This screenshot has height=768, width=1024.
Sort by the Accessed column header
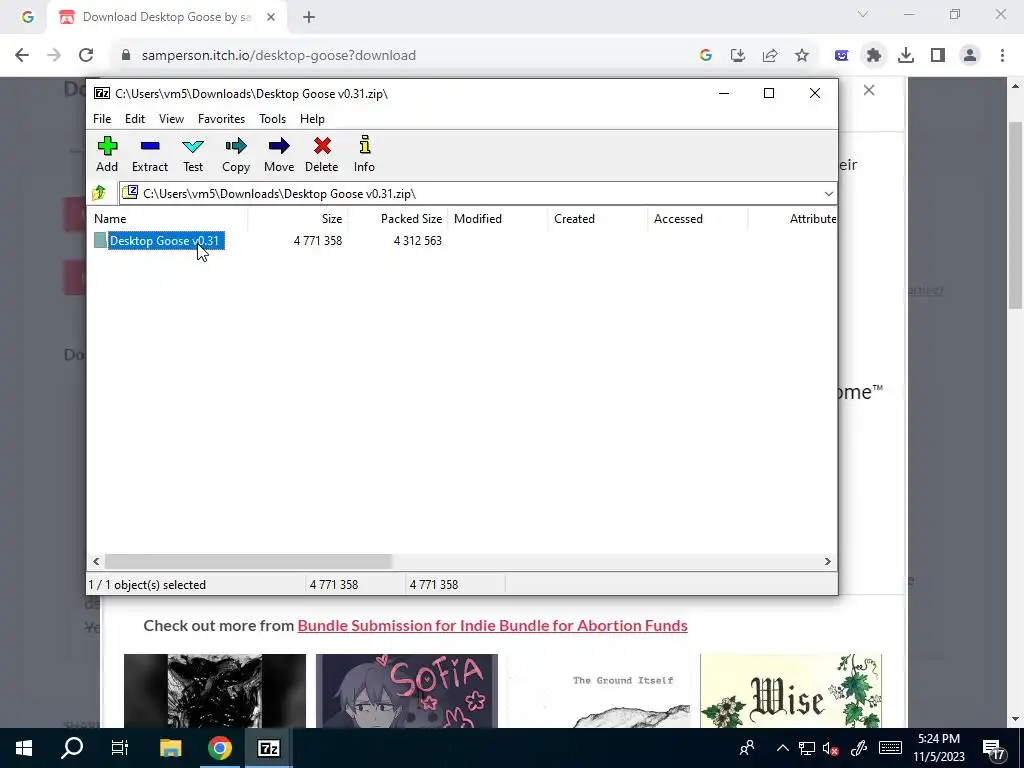click(697, 219)
